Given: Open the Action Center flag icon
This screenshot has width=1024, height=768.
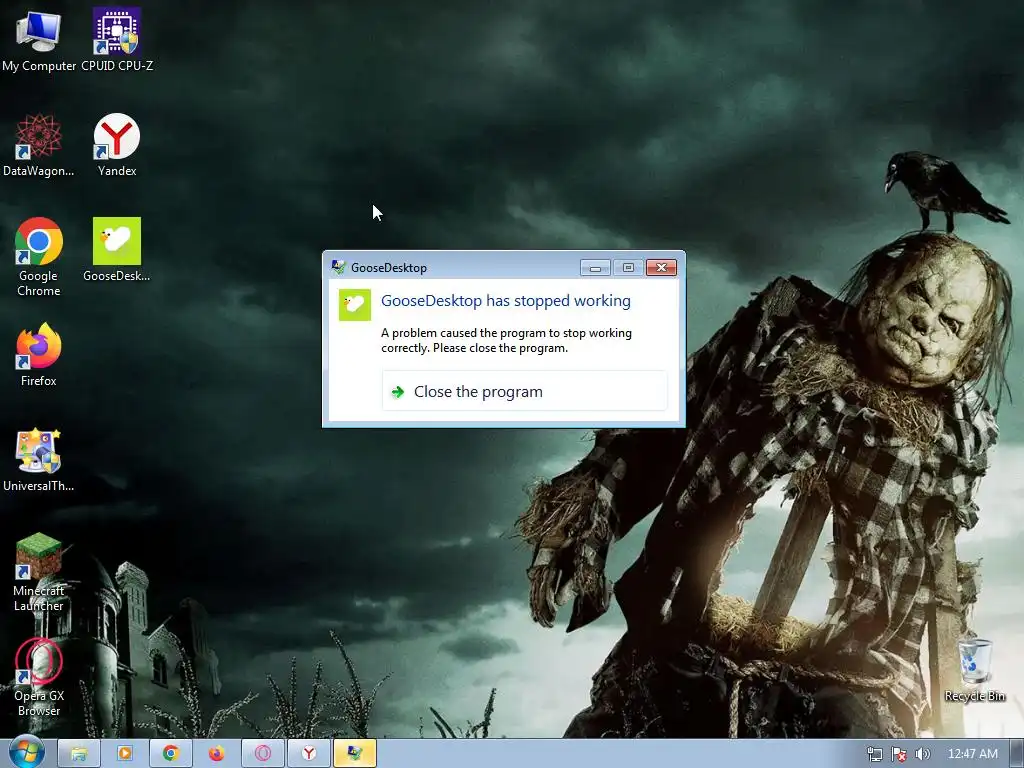Looking at the screenshot, I should [x=899, y=754].
